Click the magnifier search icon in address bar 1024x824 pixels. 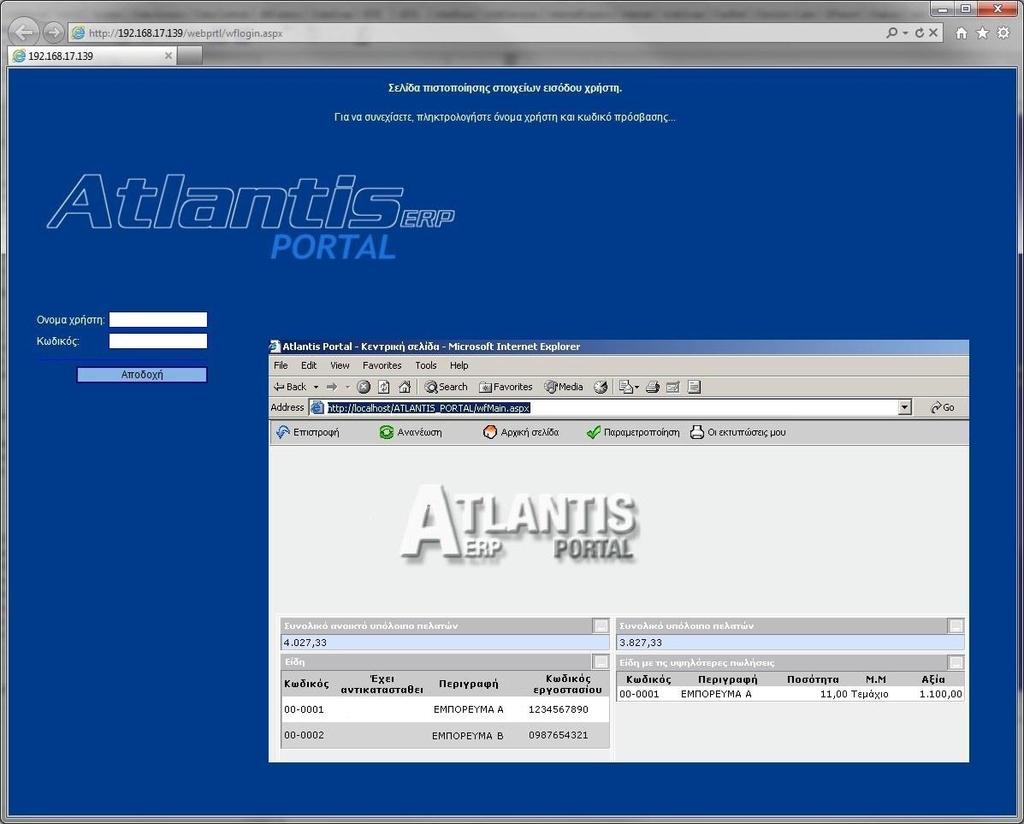point(892,32)
